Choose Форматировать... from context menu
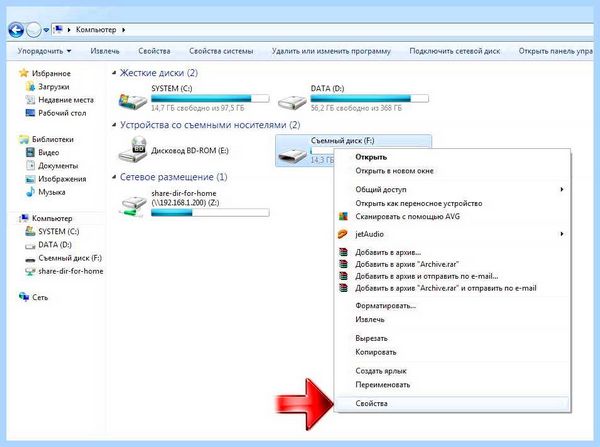This screenshot has width=600, height=447. pyautogui.click(x=452, y=305)
